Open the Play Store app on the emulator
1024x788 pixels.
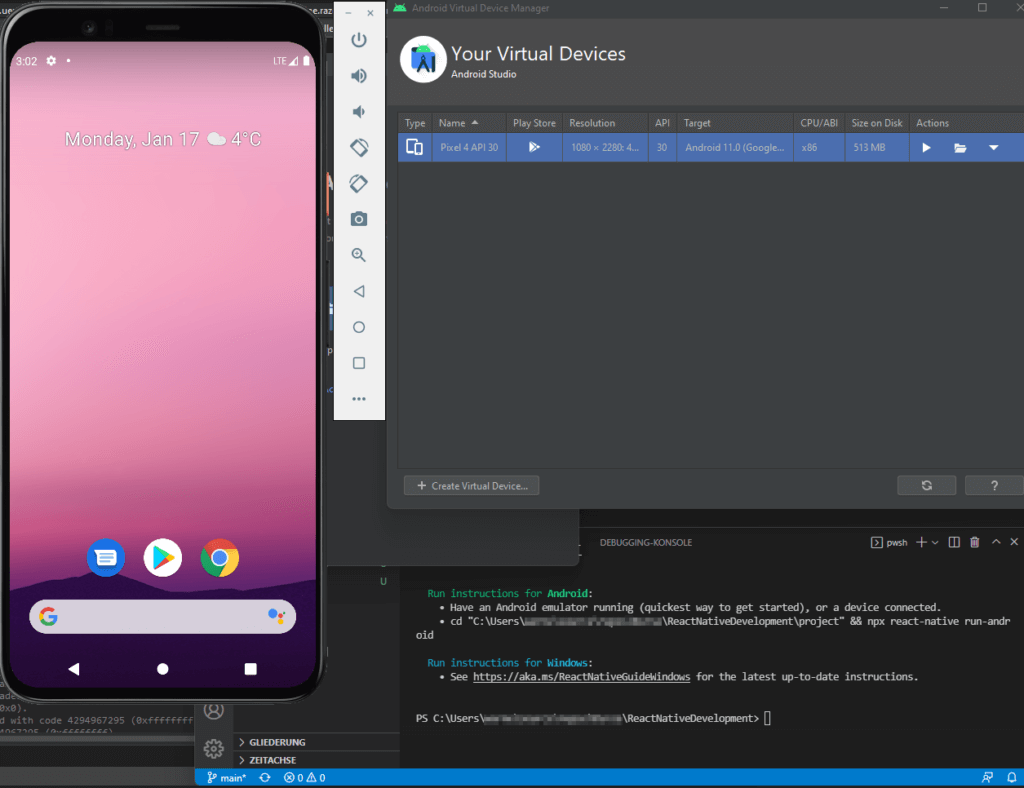162,558
